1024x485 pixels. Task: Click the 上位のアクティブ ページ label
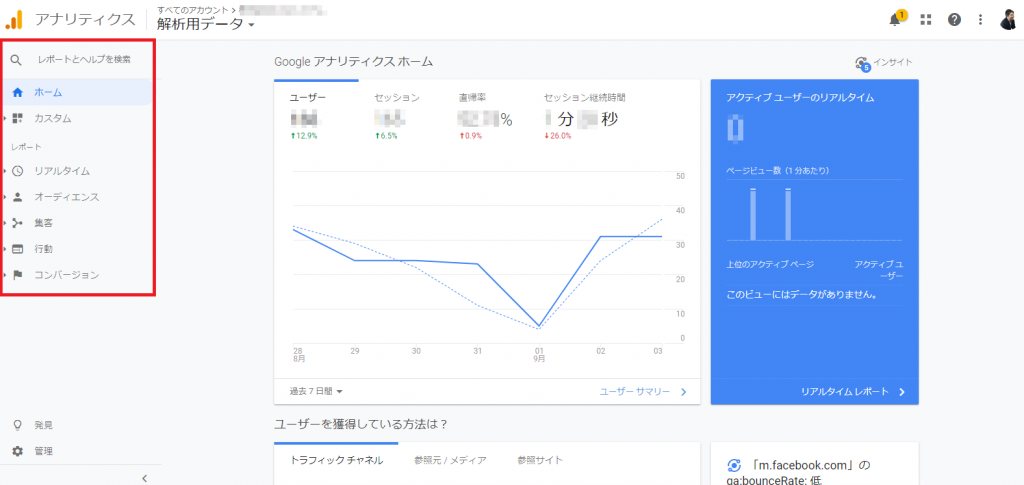point(770,264)
